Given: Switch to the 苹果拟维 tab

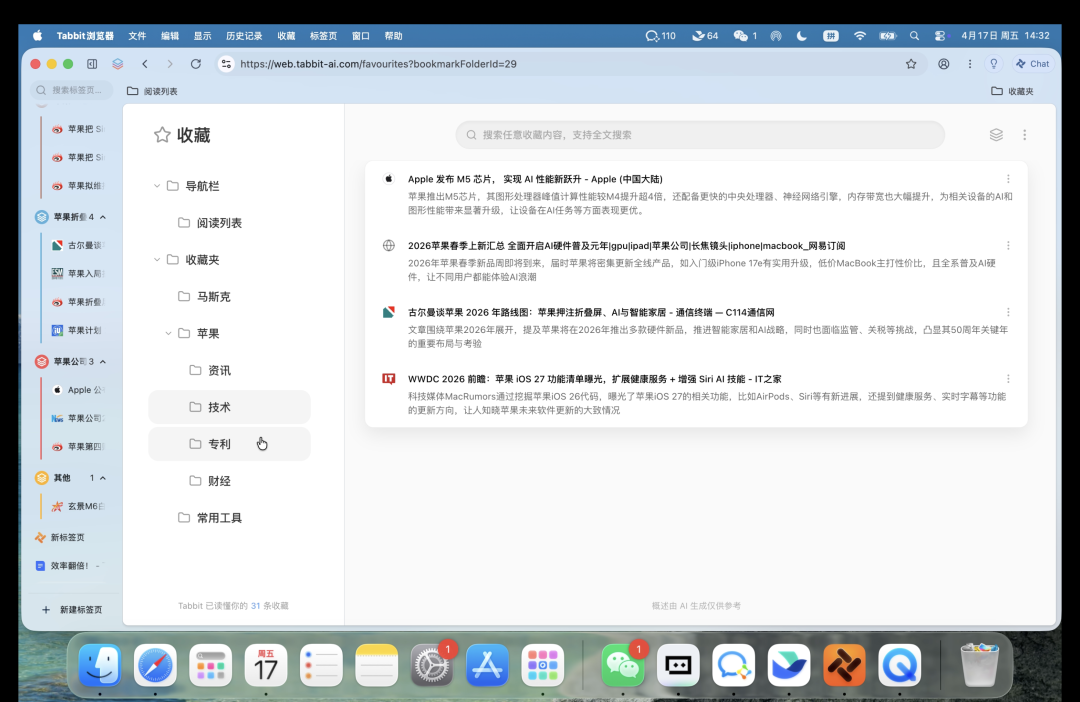Looking at the screenshot, I should coord(78,186).
